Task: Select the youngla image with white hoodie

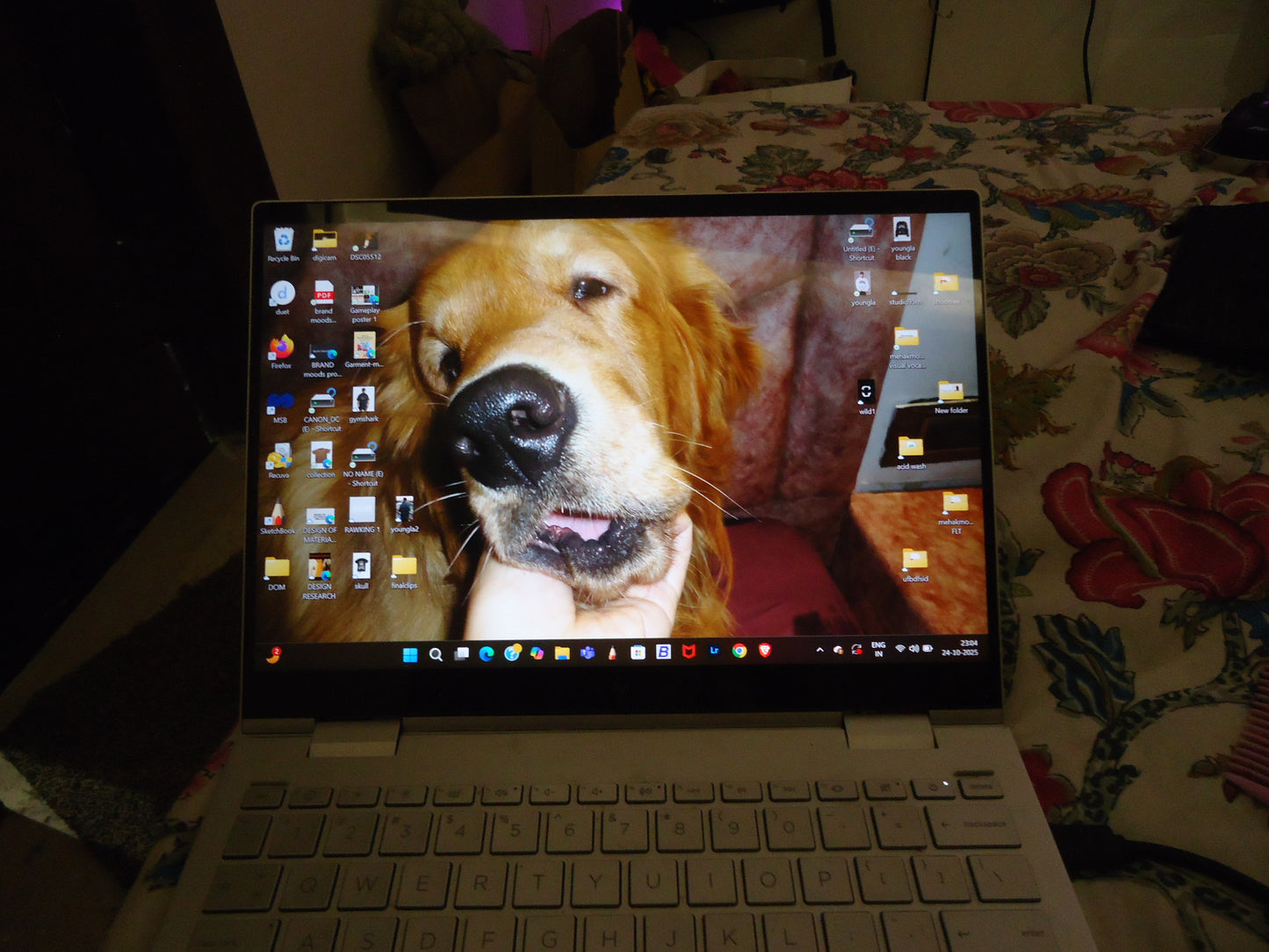Action: (862, 289)
